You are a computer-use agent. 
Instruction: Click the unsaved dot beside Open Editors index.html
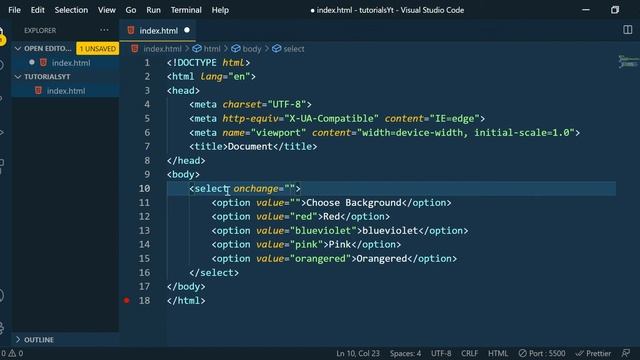[x=32, y=62]
